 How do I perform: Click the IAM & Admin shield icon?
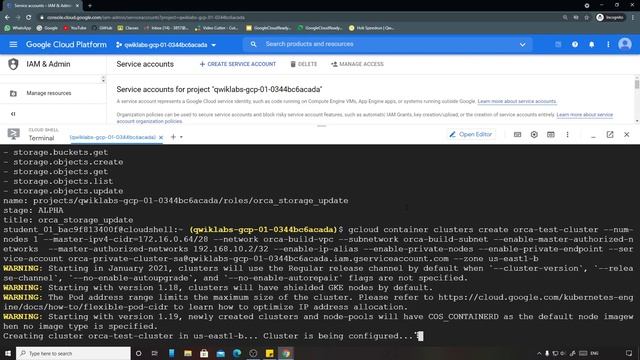click(13, 64)
